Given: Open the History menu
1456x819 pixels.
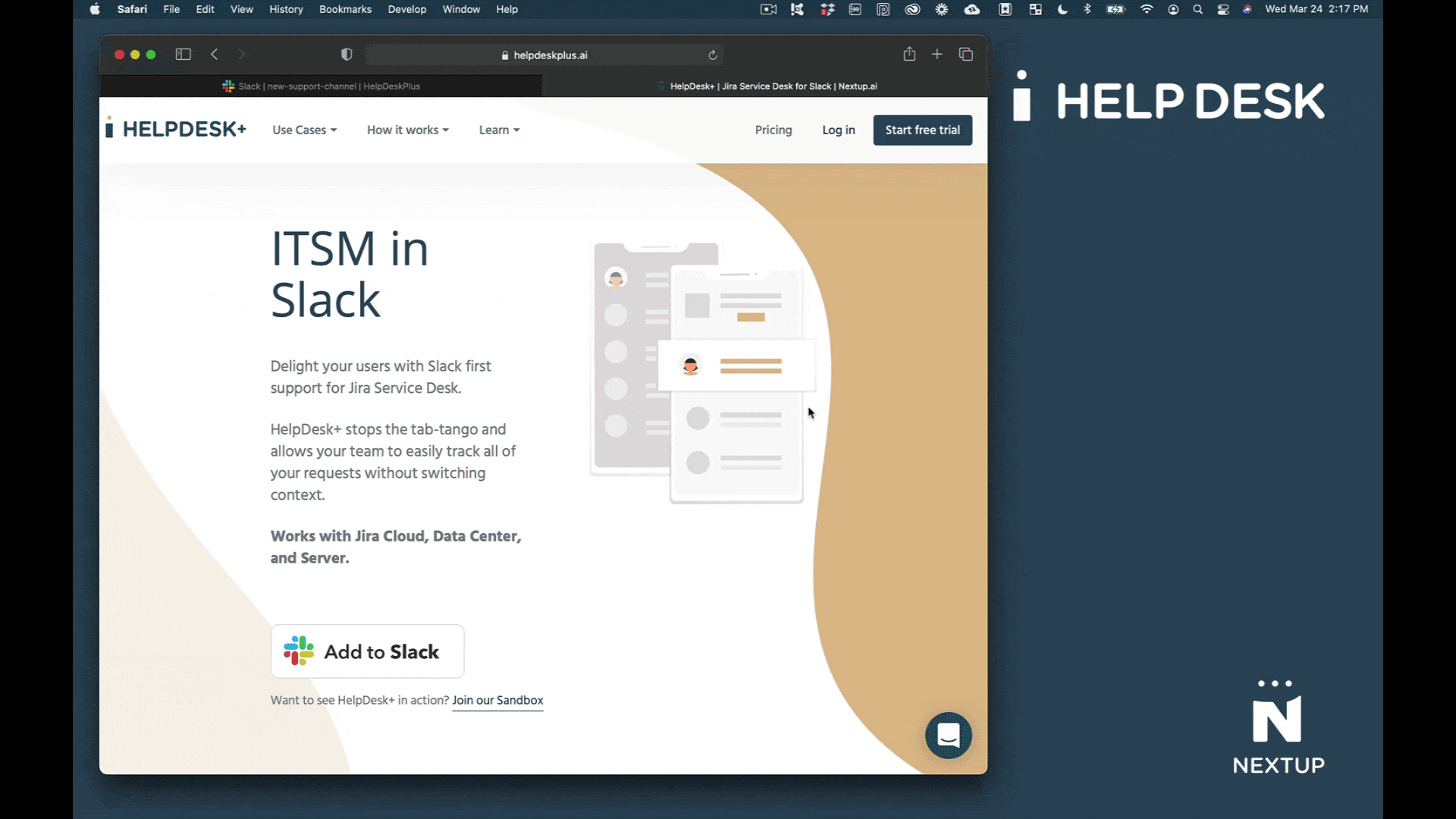Looking at the screenshot, I should coord(286,9).
